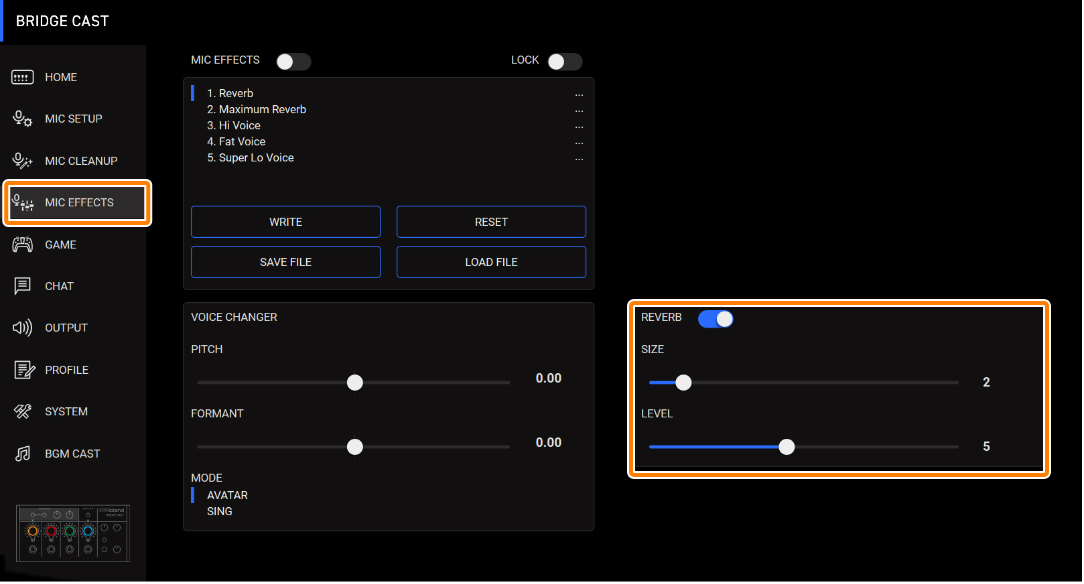Click the reverb LEVEL value 5

(986, 446)
